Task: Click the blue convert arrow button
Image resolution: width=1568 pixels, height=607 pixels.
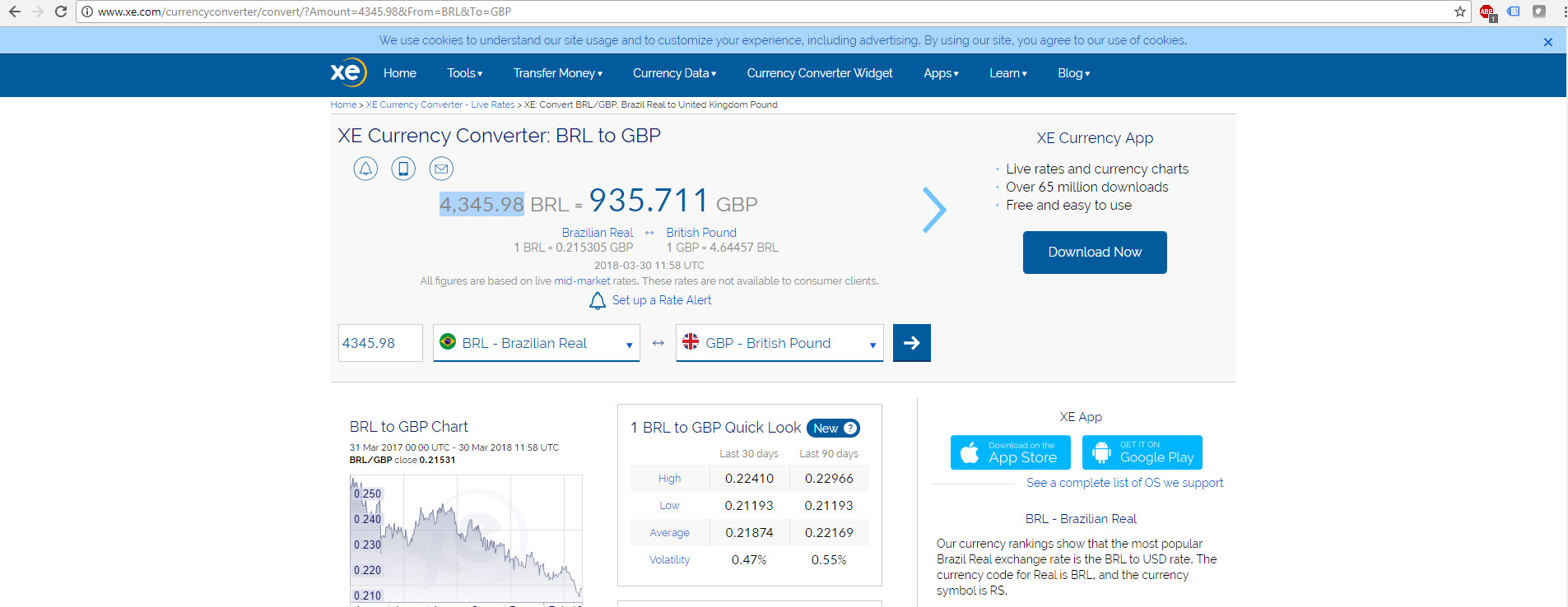Action: 912,343
